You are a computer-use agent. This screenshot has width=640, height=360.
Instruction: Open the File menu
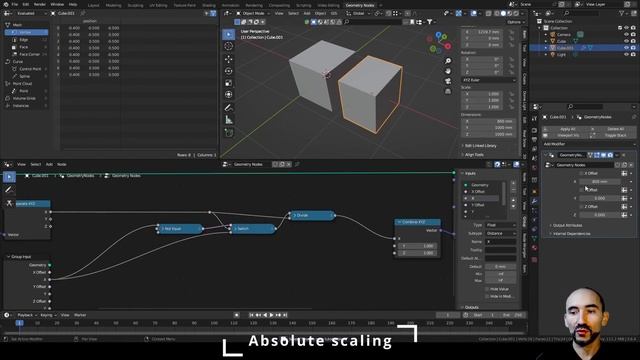[x=15, y=4]
